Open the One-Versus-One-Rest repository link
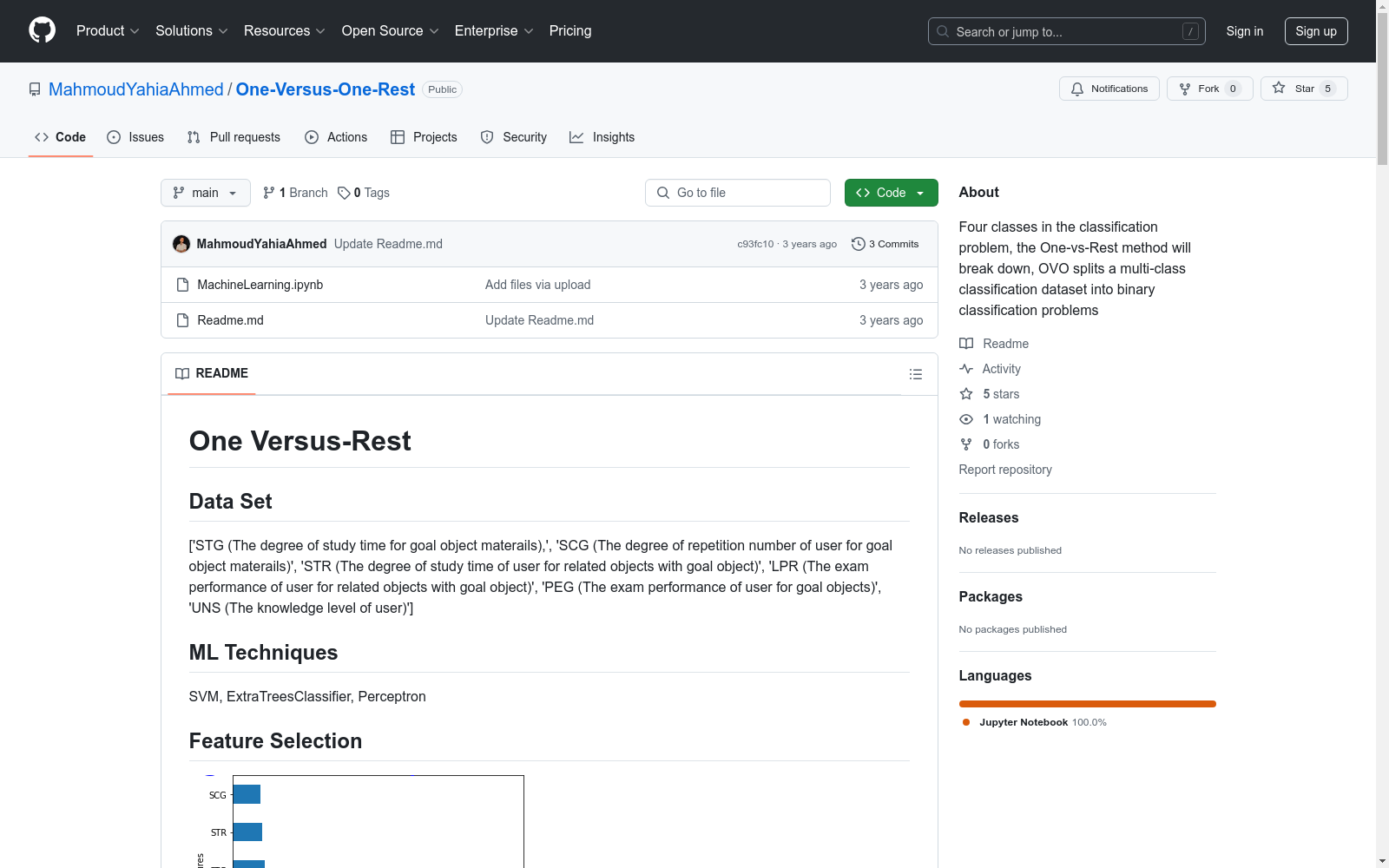 tap(326, 89)
